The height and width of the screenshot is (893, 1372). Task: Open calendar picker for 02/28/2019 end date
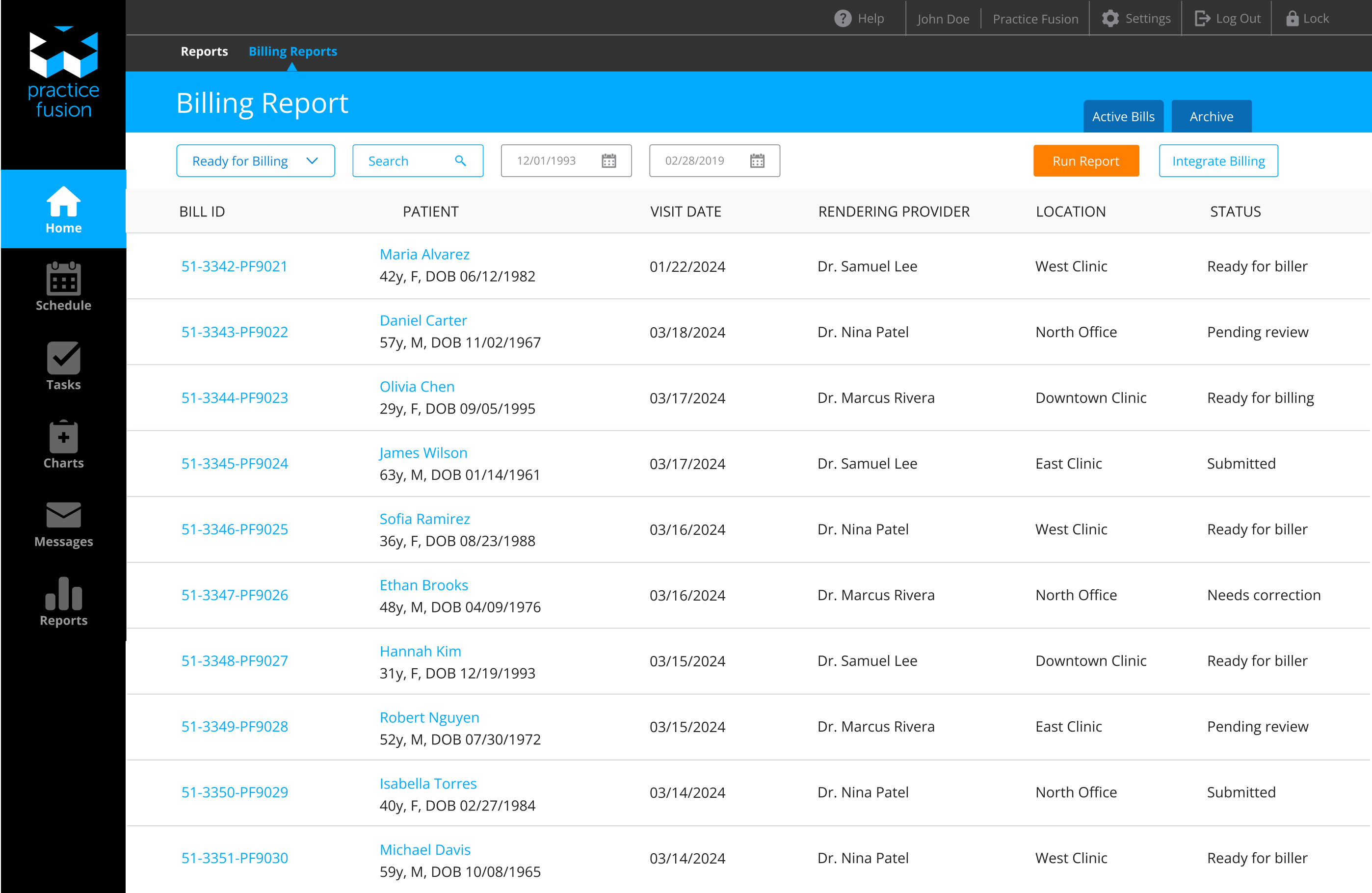pyautogui.click(x=757, y=161)
